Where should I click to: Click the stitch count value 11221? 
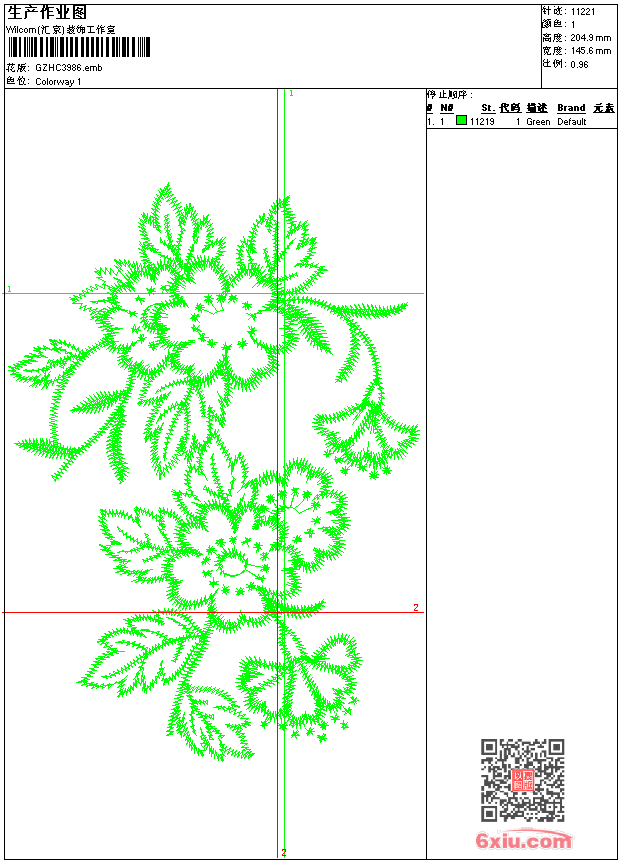[583, 12]
